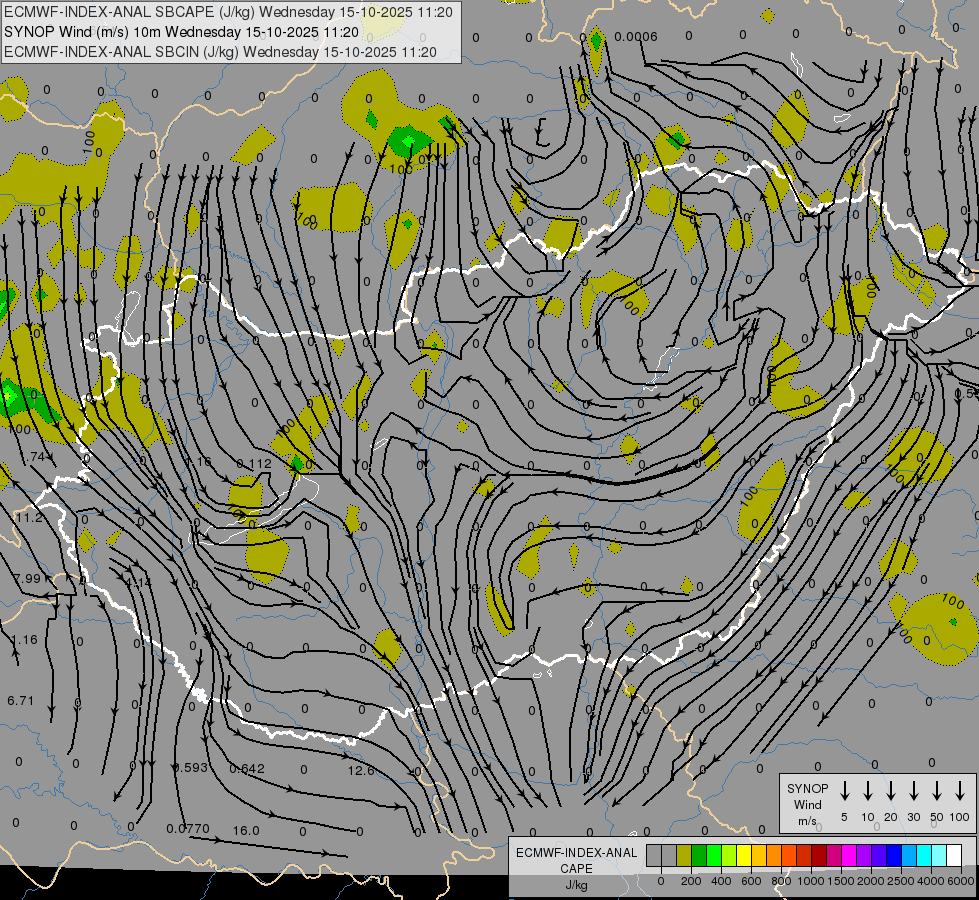Image resolution: width=979 pixels, height=900 pixels.
Task: Click the ECMWF-INDEX-ANAL CAPE legend title
Action: [576, 860]
